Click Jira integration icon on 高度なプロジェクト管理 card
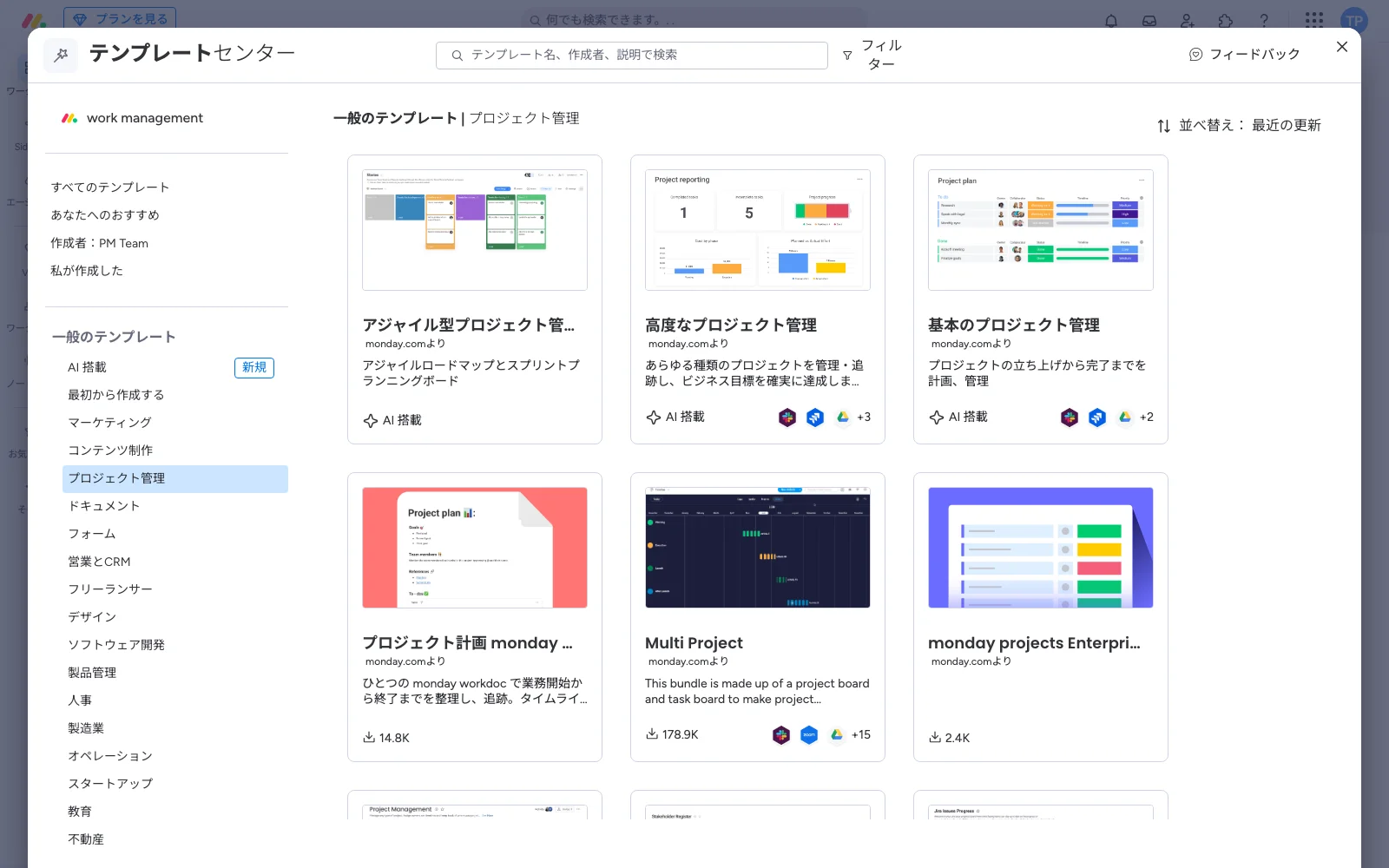This screenshot has width=1389, height=868. coord(815,418)
